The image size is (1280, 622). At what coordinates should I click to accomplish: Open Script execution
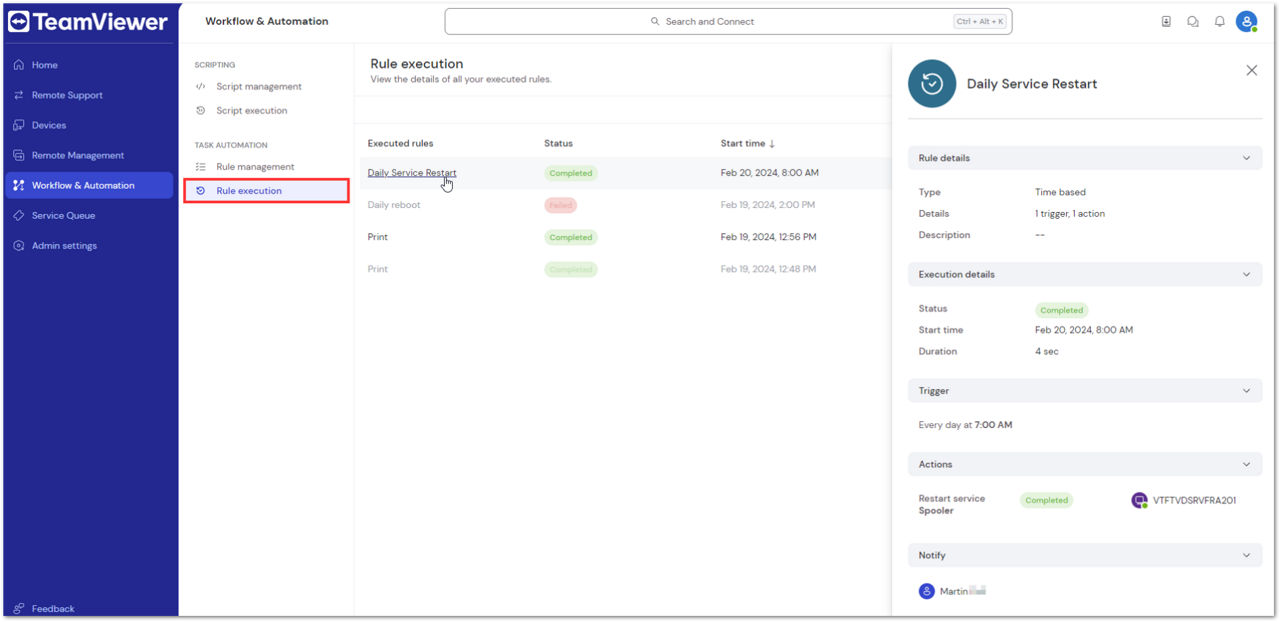tap(251, 110)
